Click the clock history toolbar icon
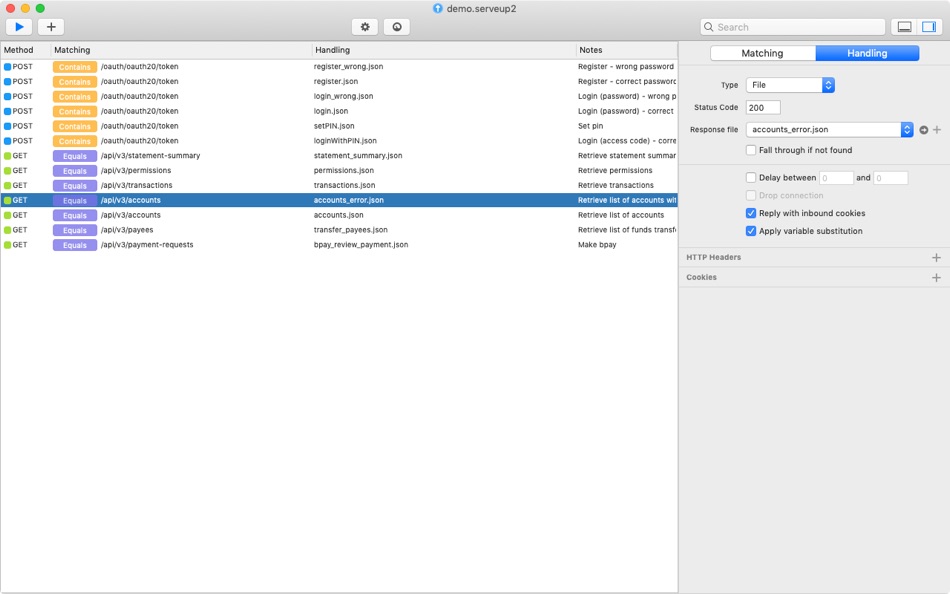This screenshot has width=950, height=594. [x=397, y=27]
